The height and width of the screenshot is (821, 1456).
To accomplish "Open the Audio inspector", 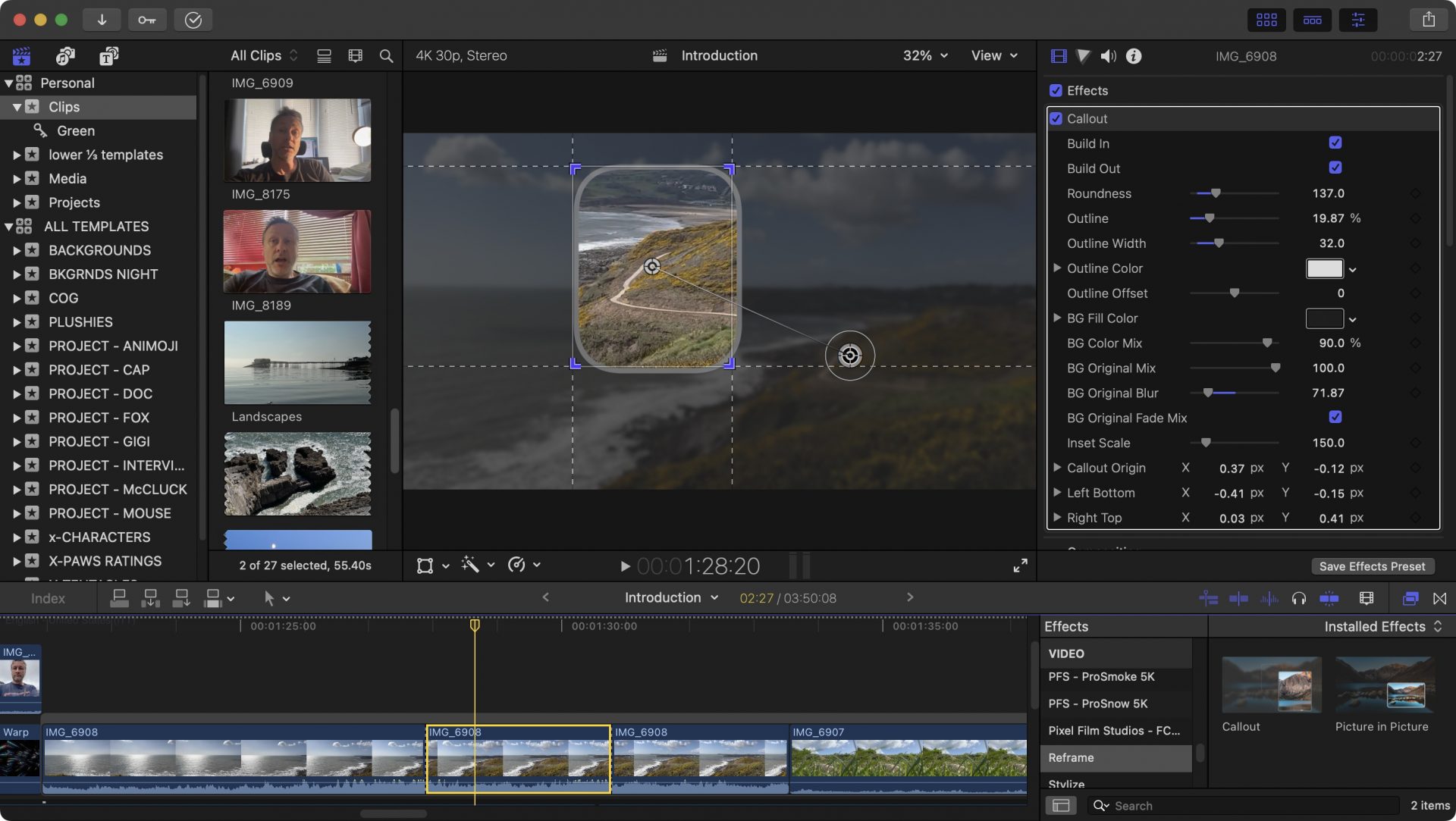I will pos(1108,55).
